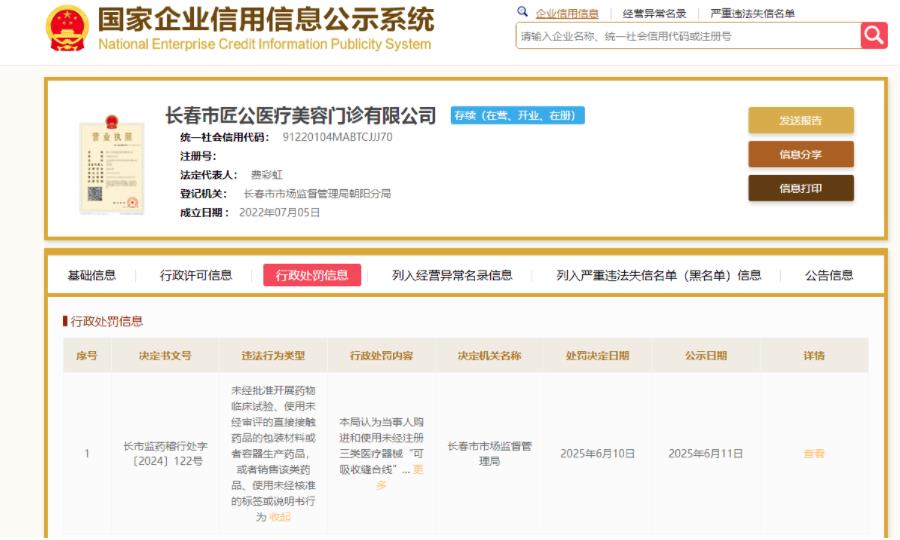The width and height of the screenshot is (900, 540).
Task: Click the 详情 column header
Action: coord(814,356)
